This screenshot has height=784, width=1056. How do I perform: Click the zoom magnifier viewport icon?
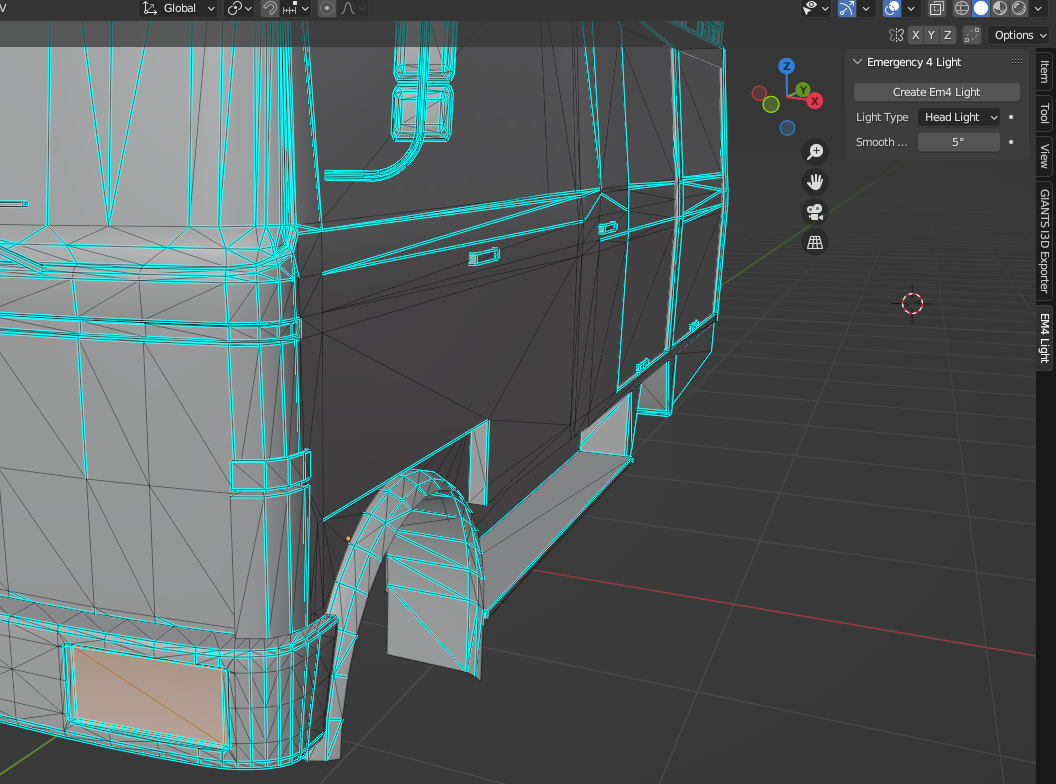(x=815, y=151)
